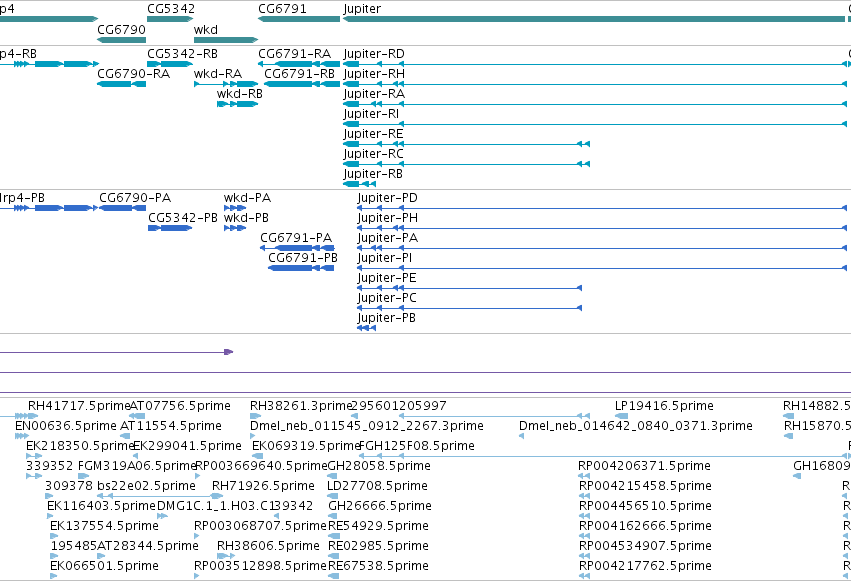Click the Jupiter-PH protein label

[x=388, y=218]
